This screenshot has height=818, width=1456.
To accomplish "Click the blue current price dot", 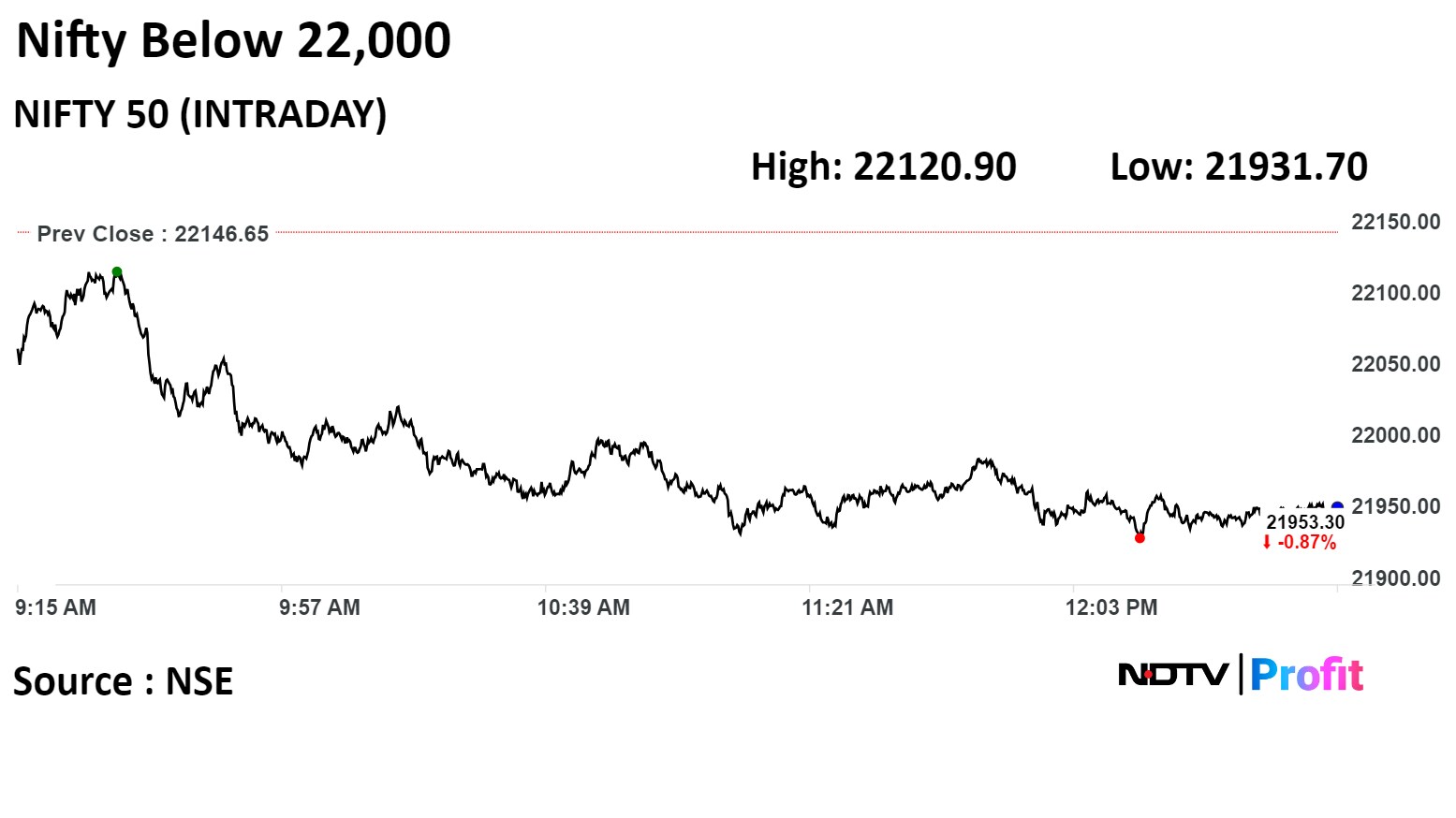I will [1337, 507].
